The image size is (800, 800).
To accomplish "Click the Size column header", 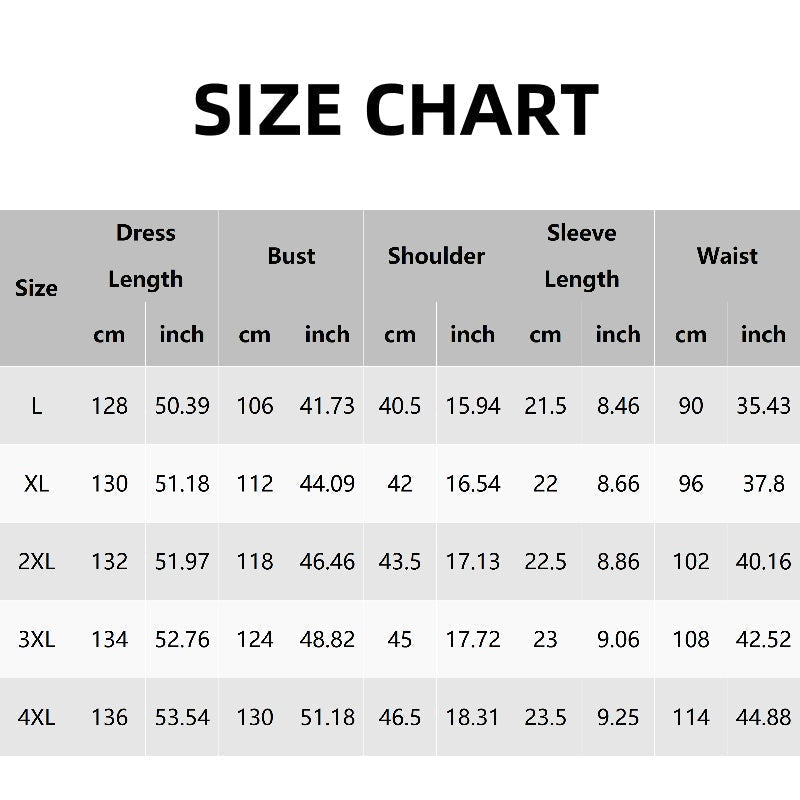I will click(37, 288).
